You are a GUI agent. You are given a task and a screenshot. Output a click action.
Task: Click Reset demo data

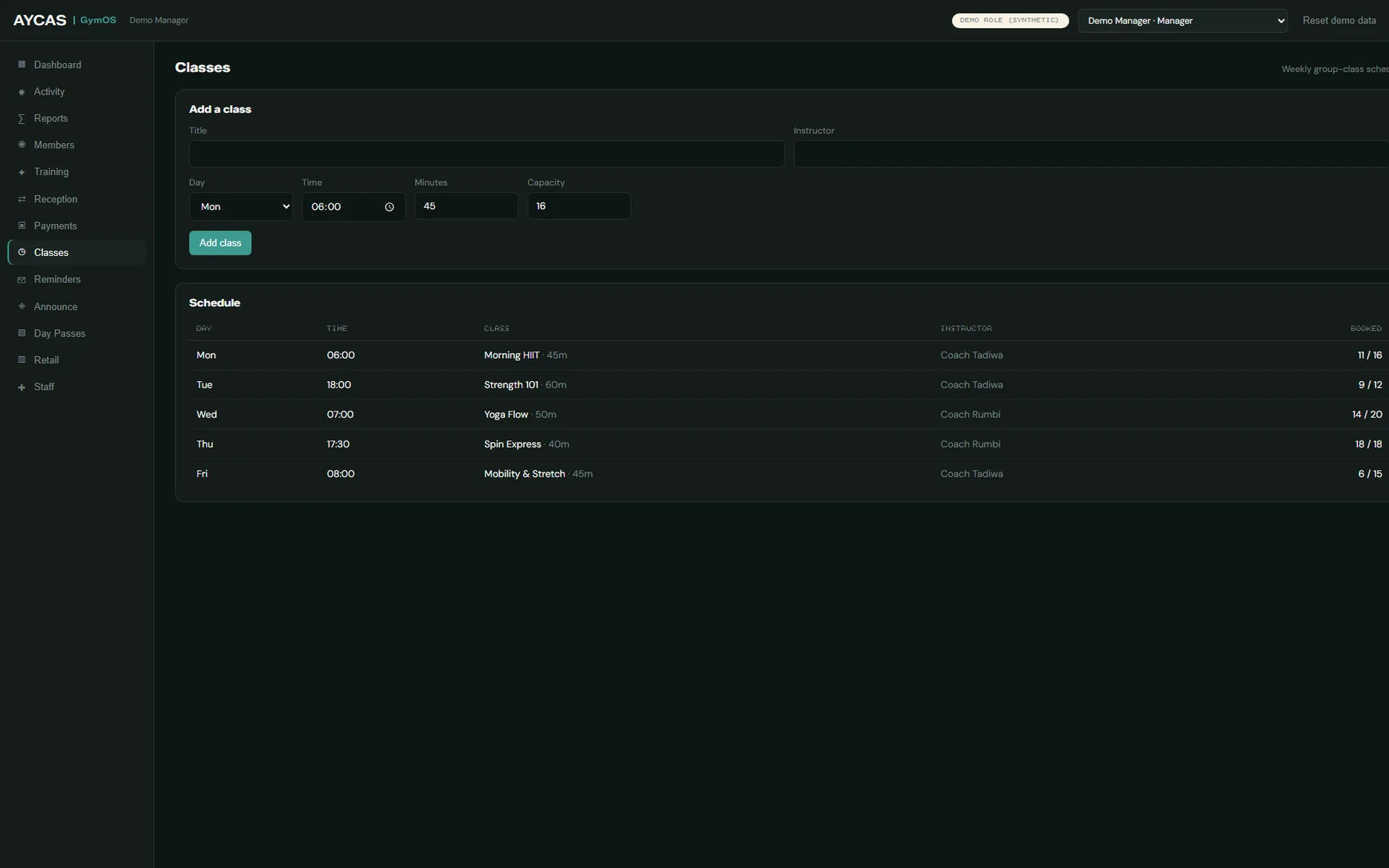[x=1339, y=20]
